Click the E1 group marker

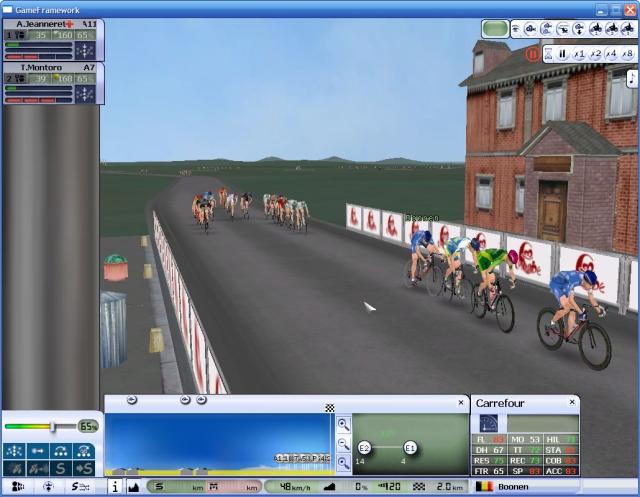(410, 447)
